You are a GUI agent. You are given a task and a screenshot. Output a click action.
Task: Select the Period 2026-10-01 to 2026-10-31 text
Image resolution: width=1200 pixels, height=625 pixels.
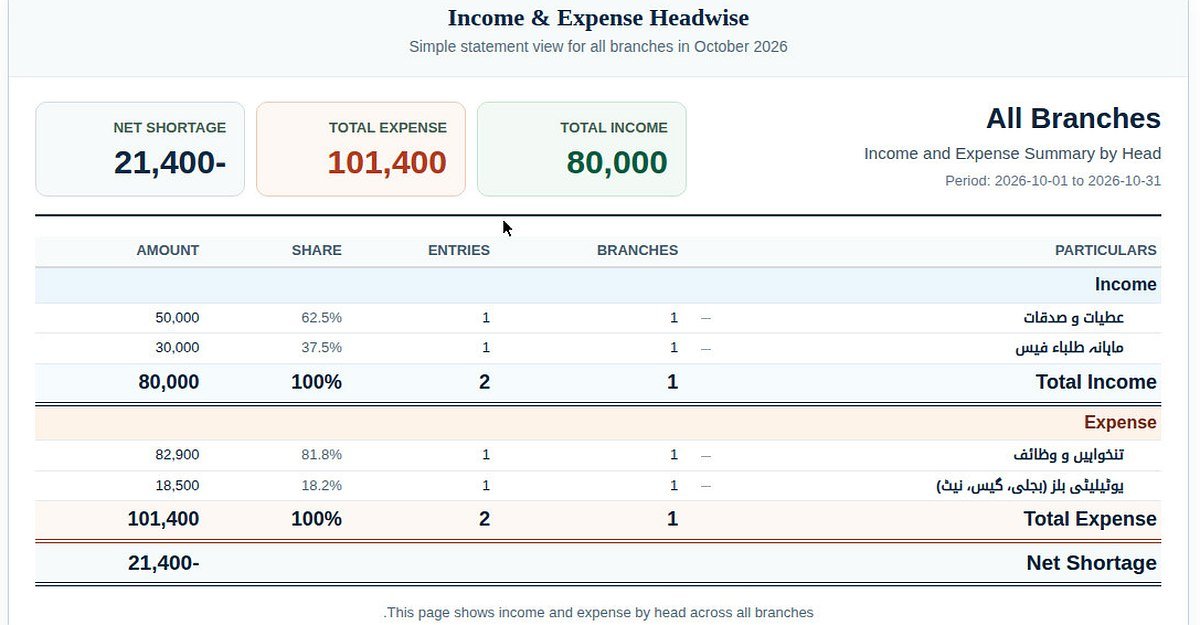pyautogui.click(x=1053, y=181)
